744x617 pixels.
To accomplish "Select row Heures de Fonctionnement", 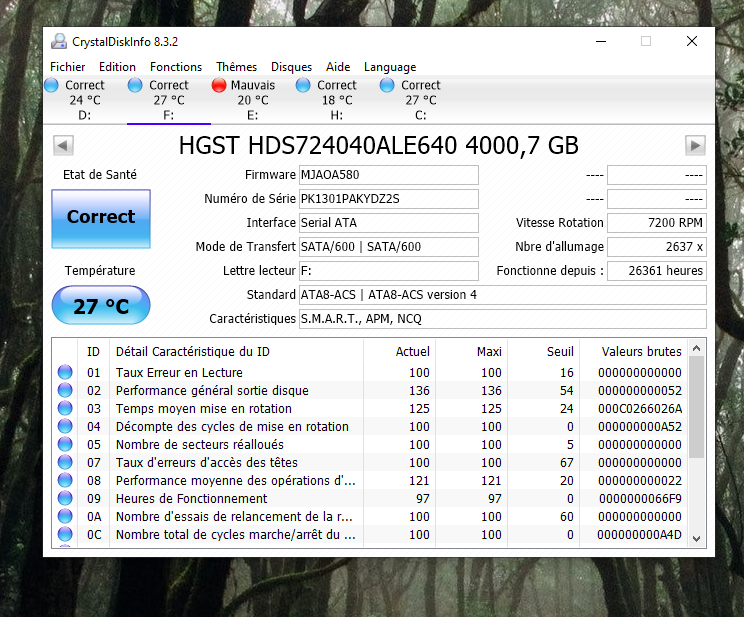I will click(370, 499).
